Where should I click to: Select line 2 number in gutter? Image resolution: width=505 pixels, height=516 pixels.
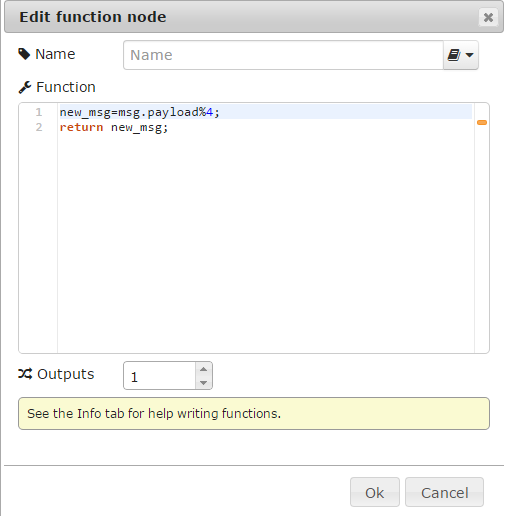[x=39, y=127]
